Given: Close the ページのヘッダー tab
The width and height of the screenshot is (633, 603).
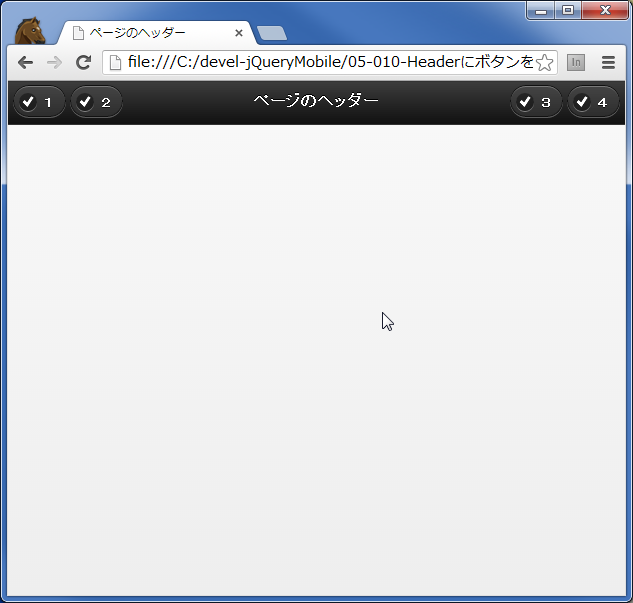Looking at the screenshot, I should [239, 33].
